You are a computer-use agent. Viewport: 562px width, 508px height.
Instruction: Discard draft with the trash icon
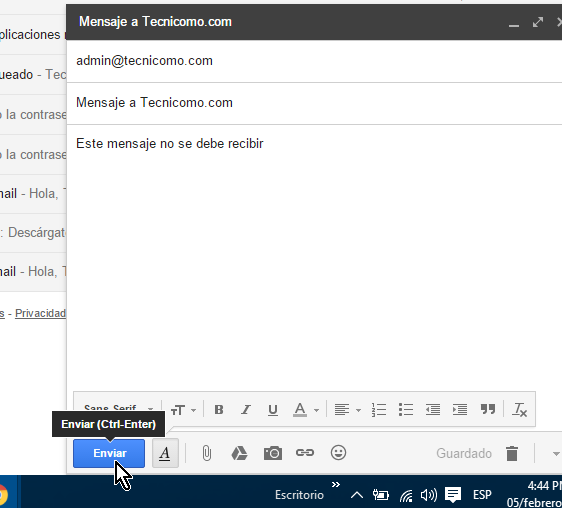coord(512,454)
